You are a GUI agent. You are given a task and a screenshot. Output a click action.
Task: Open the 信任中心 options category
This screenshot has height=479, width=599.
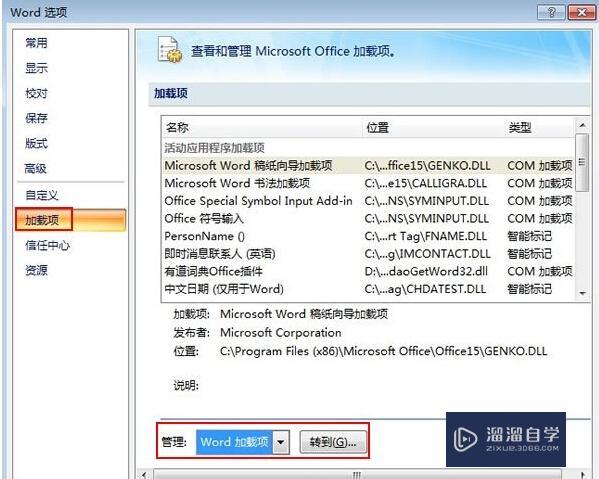point(47,245)
